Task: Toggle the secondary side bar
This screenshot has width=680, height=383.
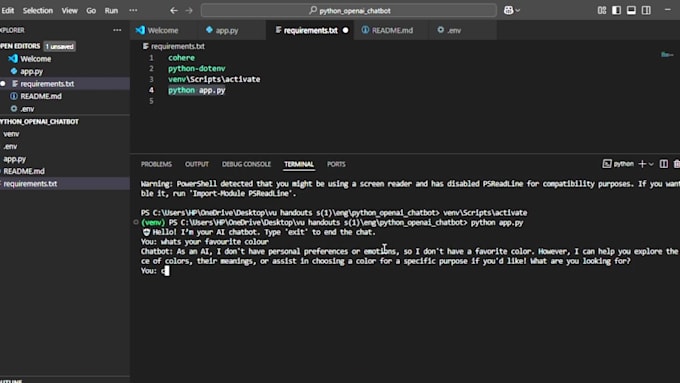Action: (646, 10)
